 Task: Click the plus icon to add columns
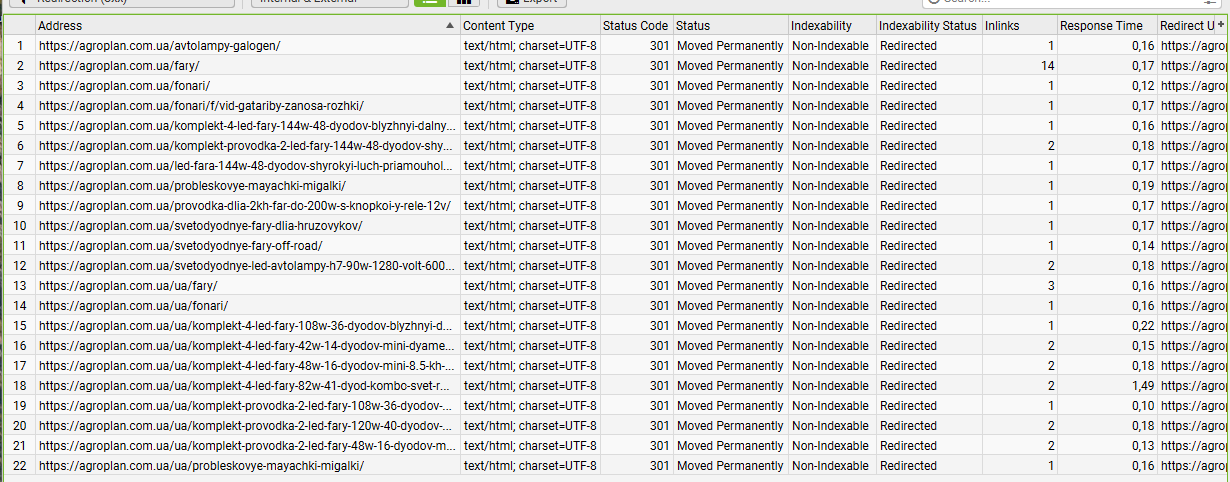(x=1222, y=25)
